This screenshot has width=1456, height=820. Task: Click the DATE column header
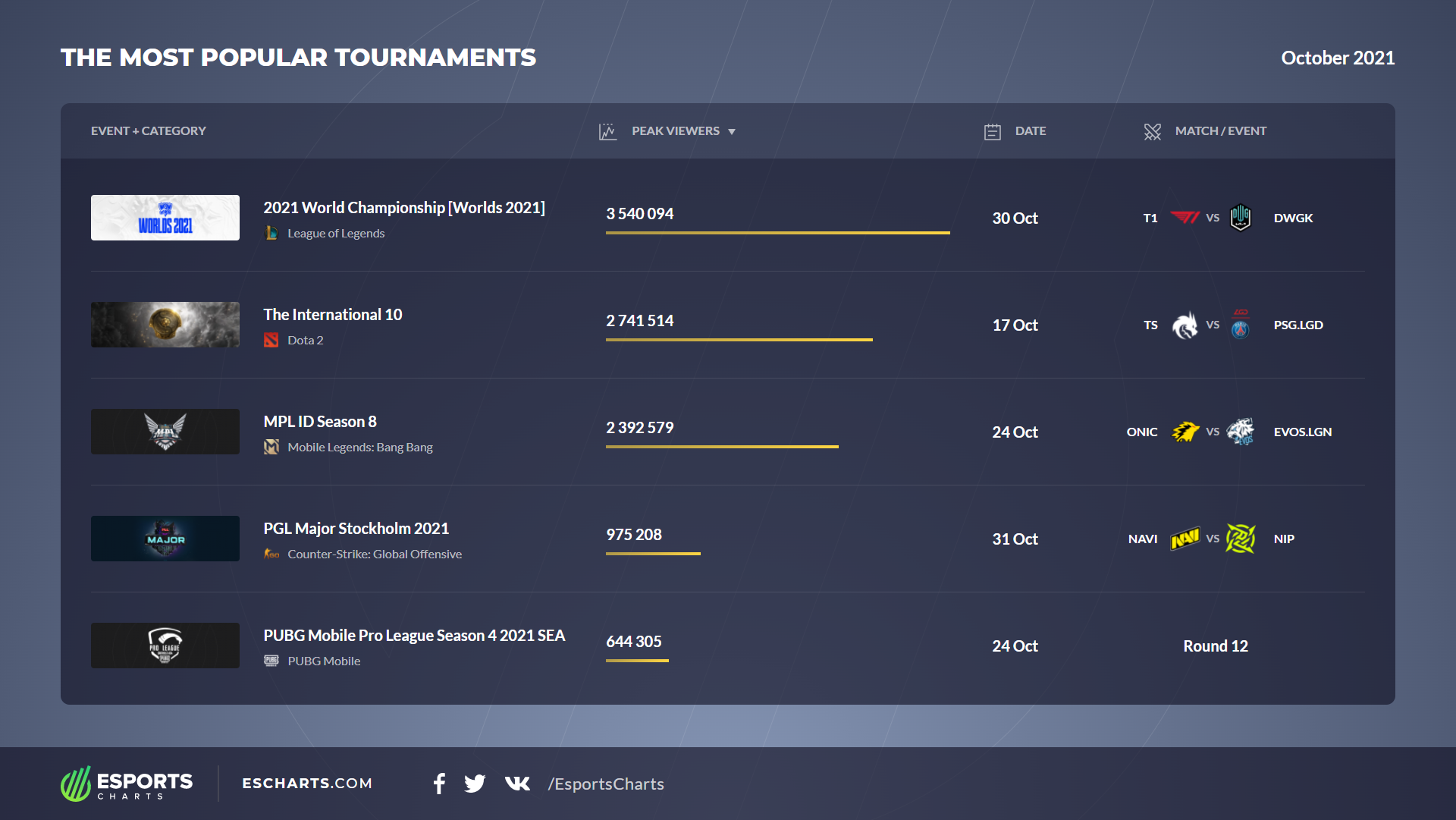pos(1031,130)
